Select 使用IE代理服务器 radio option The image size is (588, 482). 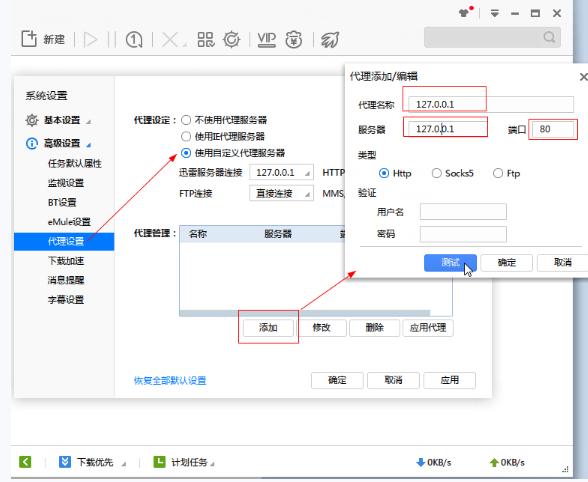pos(186,136)
